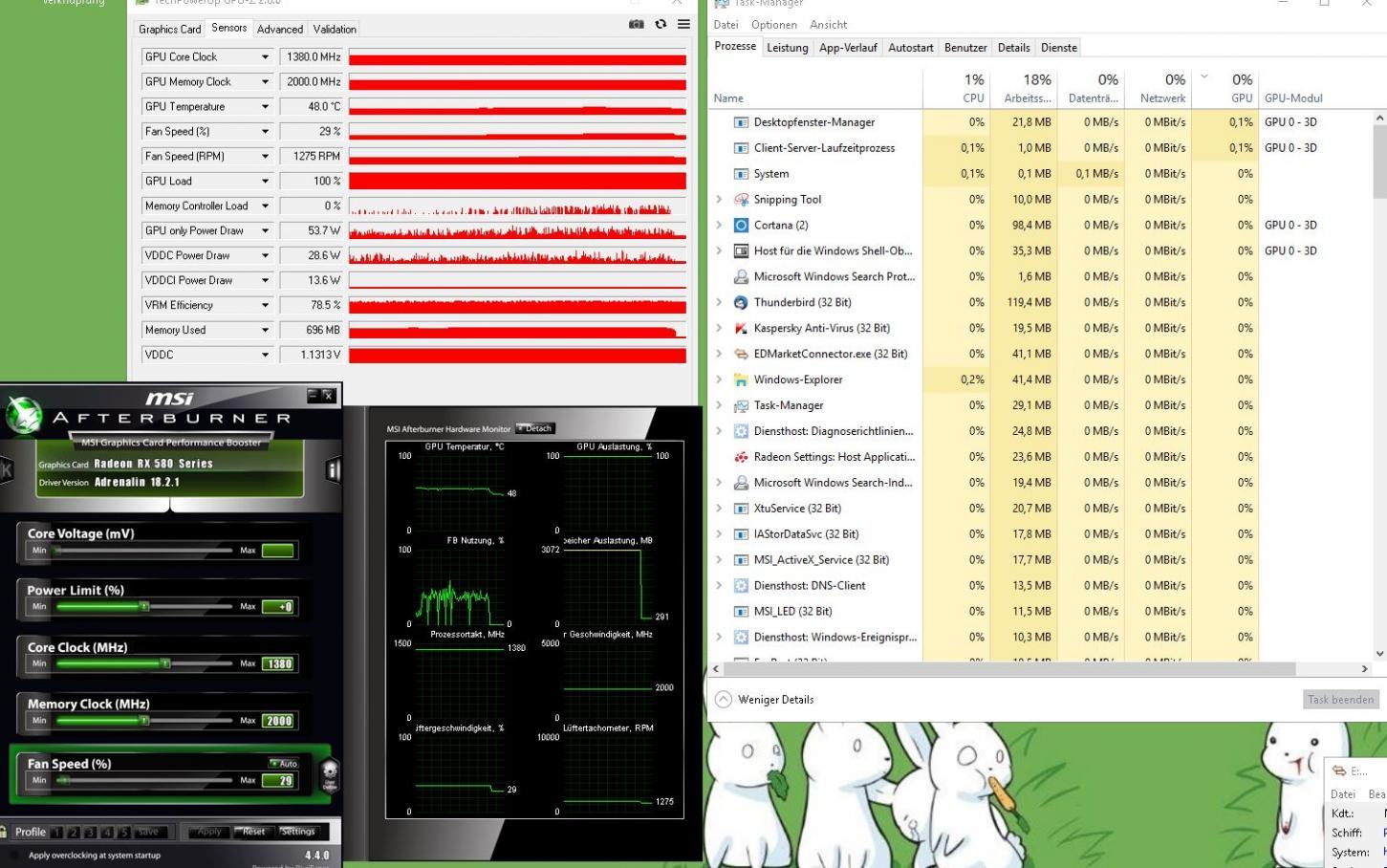Select profile slot 3 in Afterburner
The height and width of the screenshot is (868, 1387).
90,832
